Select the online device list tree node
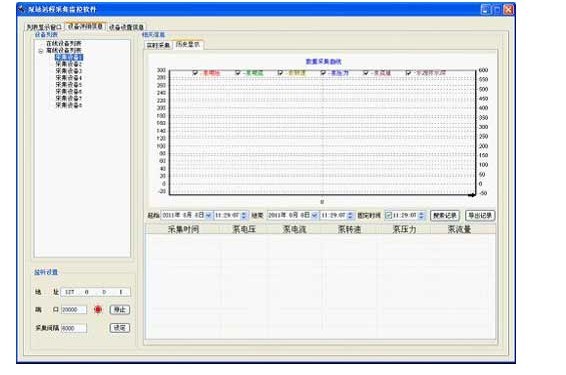 click(64, 44)
